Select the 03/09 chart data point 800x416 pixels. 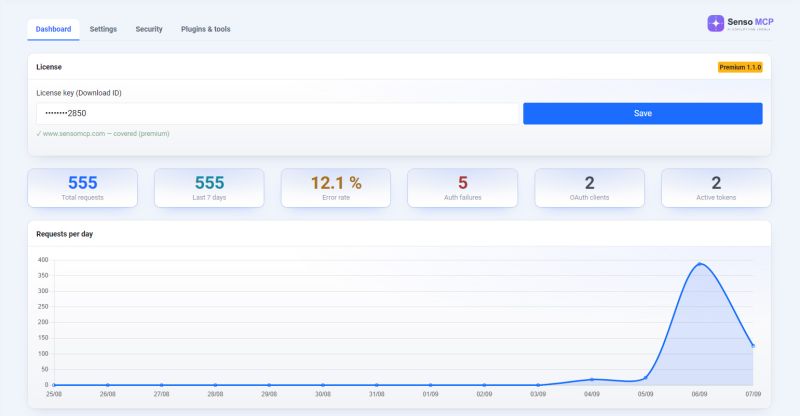(x=538, y=385)
